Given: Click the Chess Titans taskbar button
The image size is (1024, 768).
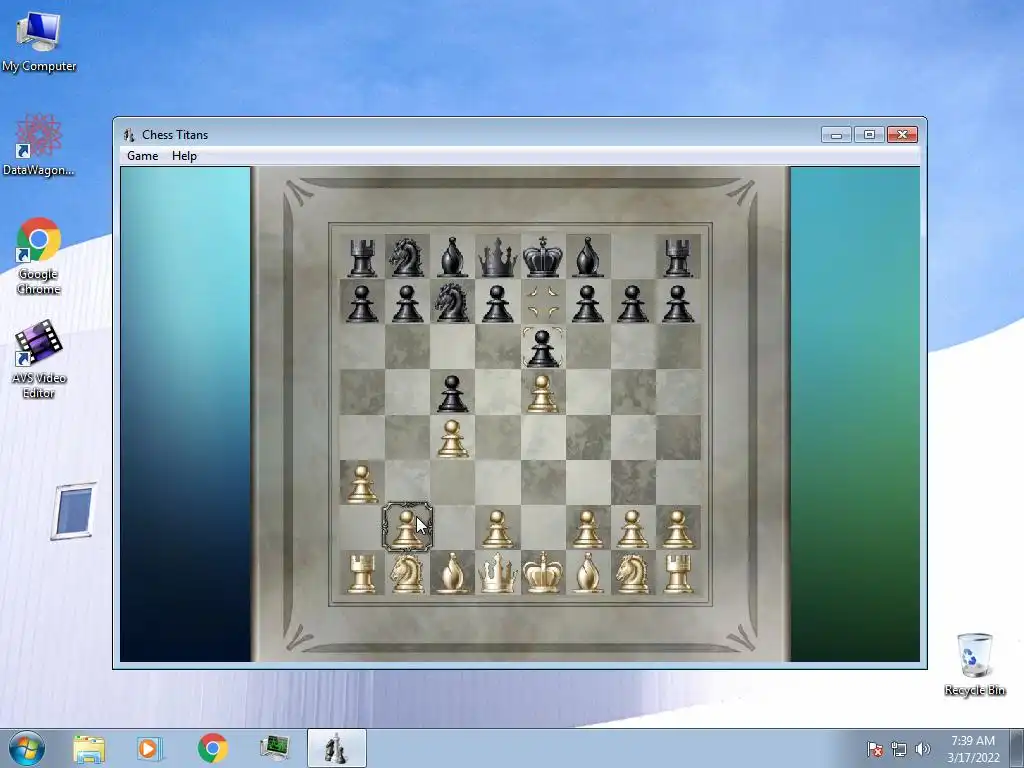Looking at the screenshot, I should 336,748.
